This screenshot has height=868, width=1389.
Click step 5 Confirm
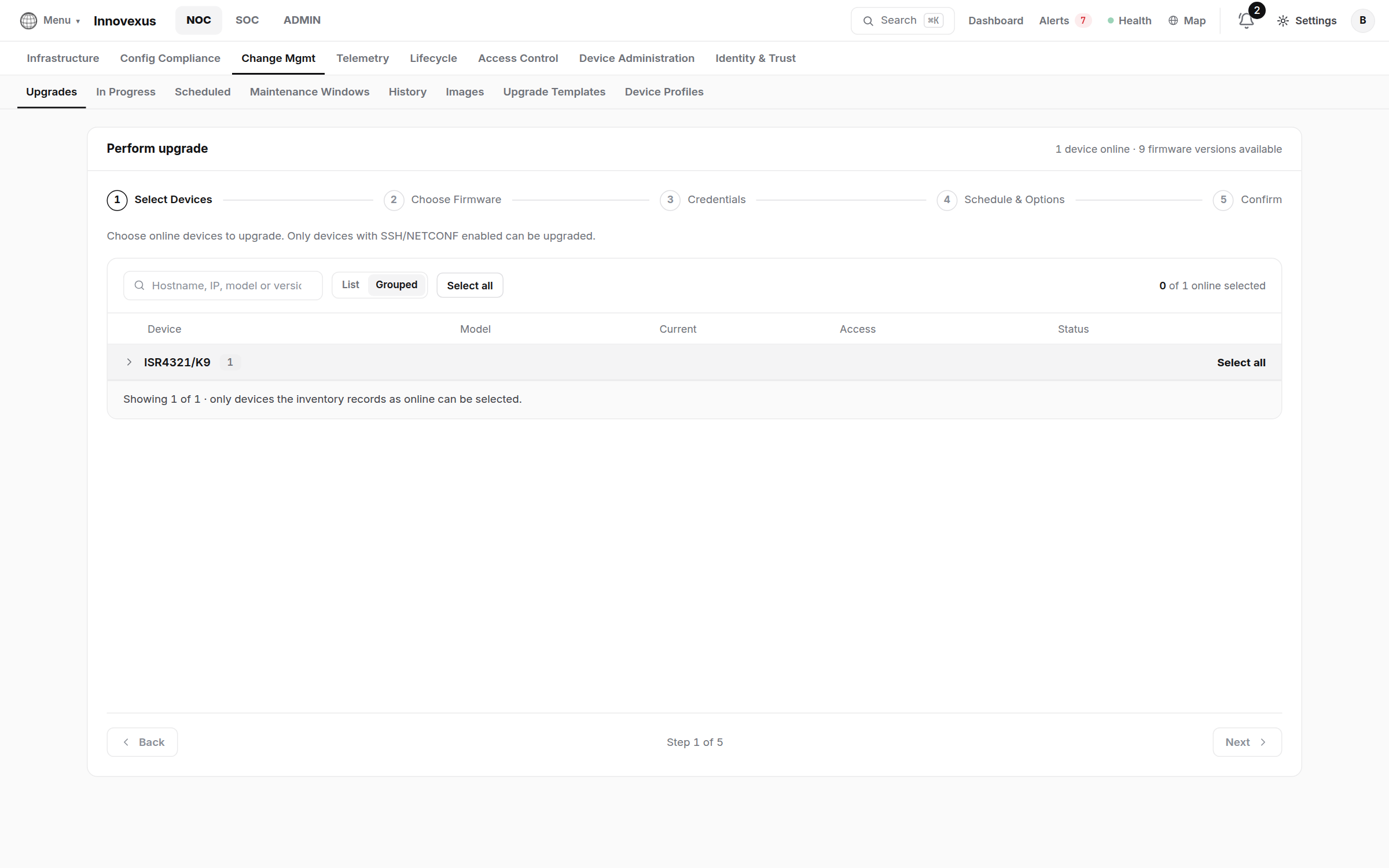tap(1247, 200)
